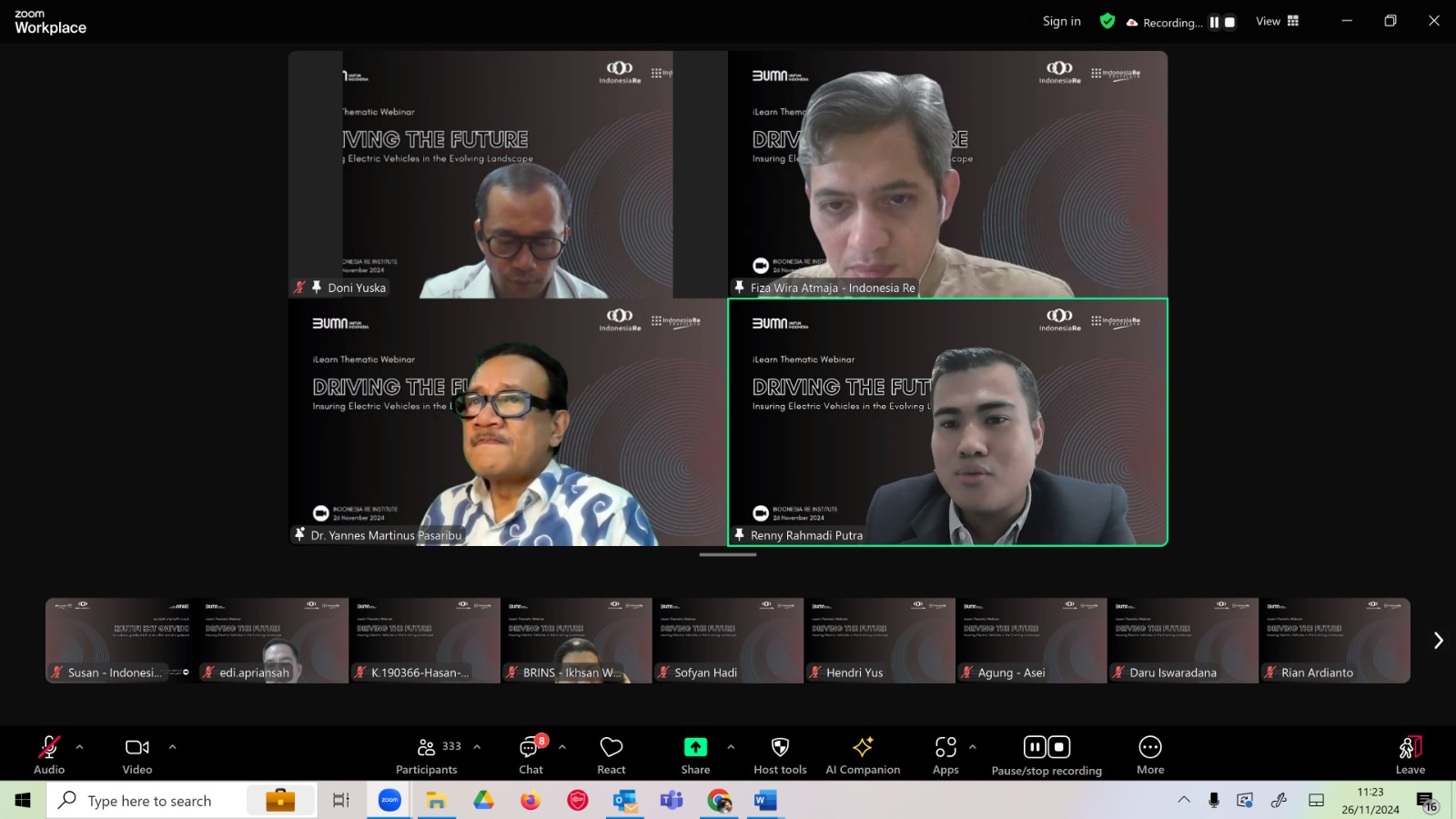Open clock showing 11:23 in taskbar
The height and width of the screenshot is (819, 1456).
[1370, 801]
